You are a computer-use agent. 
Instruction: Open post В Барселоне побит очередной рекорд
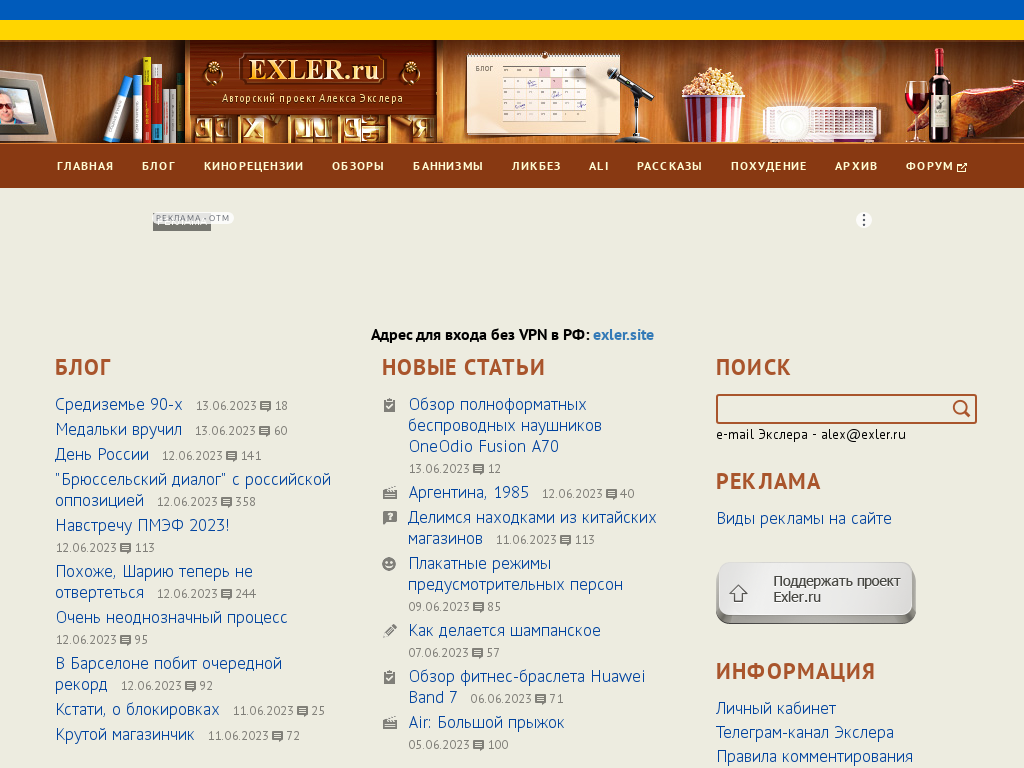coord(168,674)
